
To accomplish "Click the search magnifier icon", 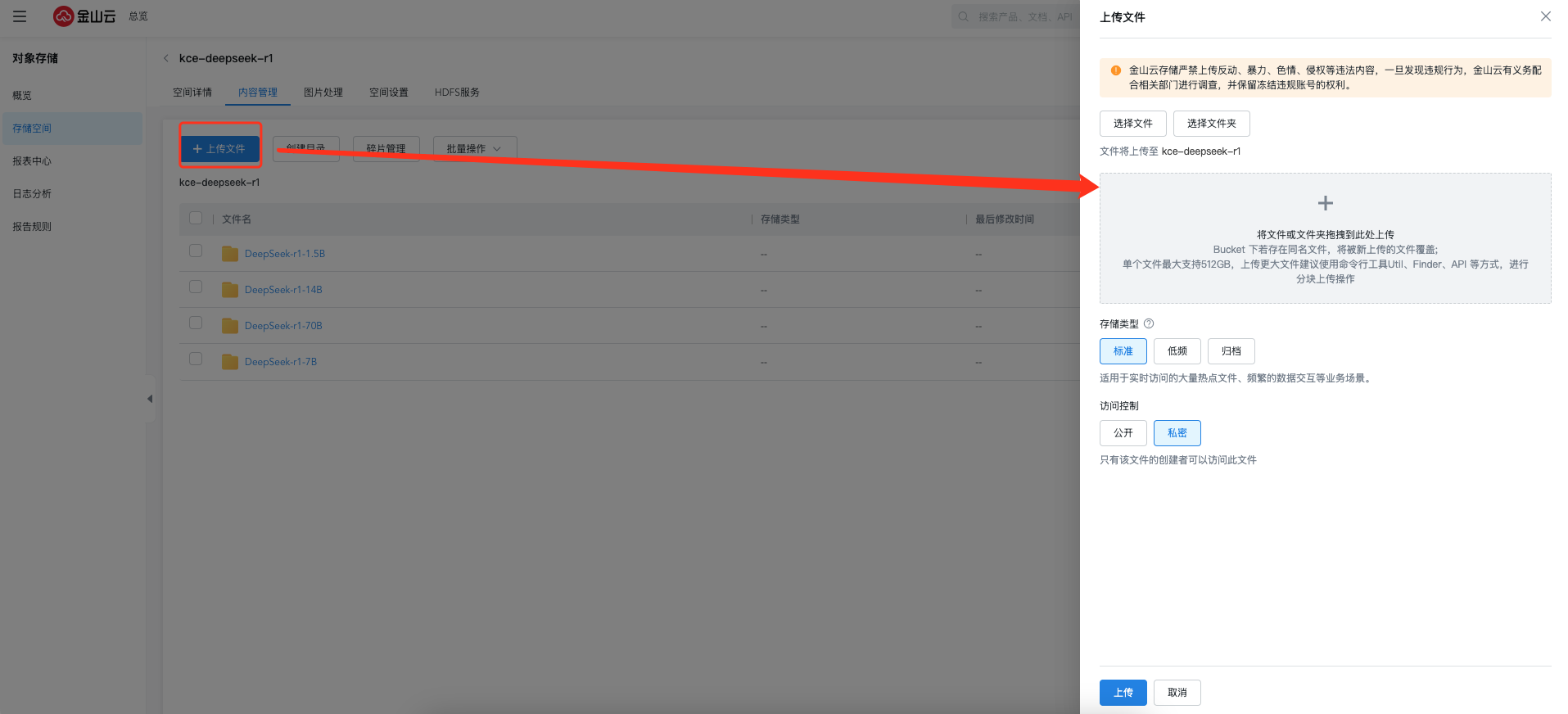I will [964, 16].
